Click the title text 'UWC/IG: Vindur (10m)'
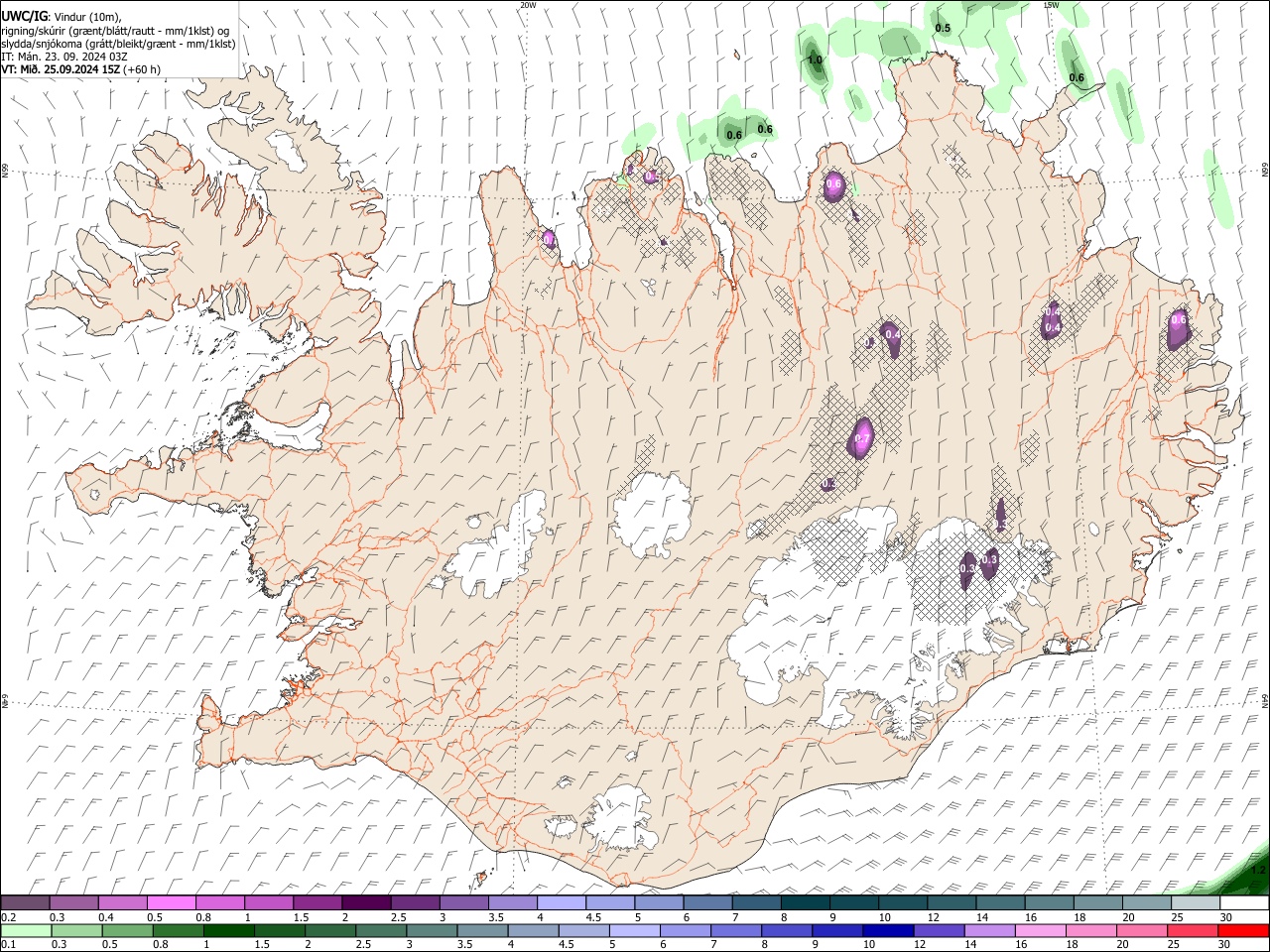The image size is (1270, 952). (62, 17)
